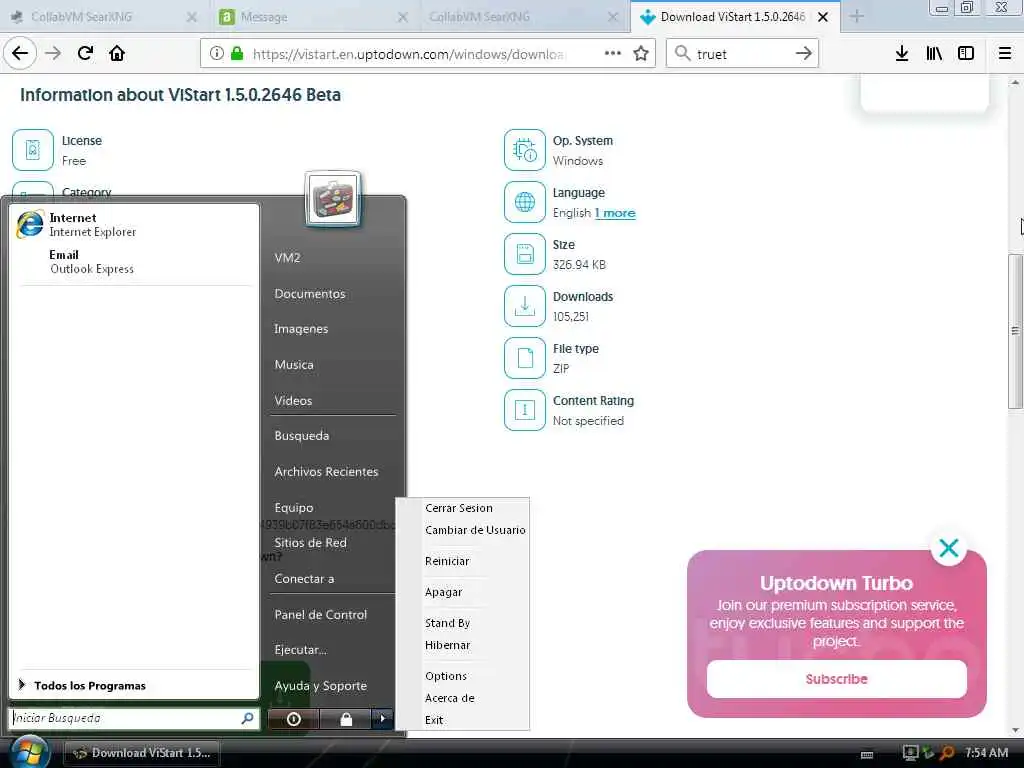Close the Download ViStart tab
This screenshot has height=768, width=1024.
pos(824,17)
